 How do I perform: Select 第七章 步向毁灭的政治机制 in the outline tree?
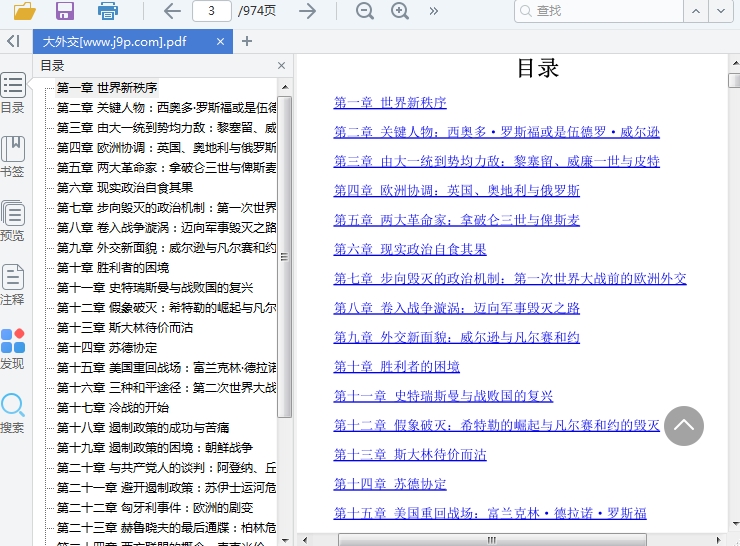click(x=166, y=208)
